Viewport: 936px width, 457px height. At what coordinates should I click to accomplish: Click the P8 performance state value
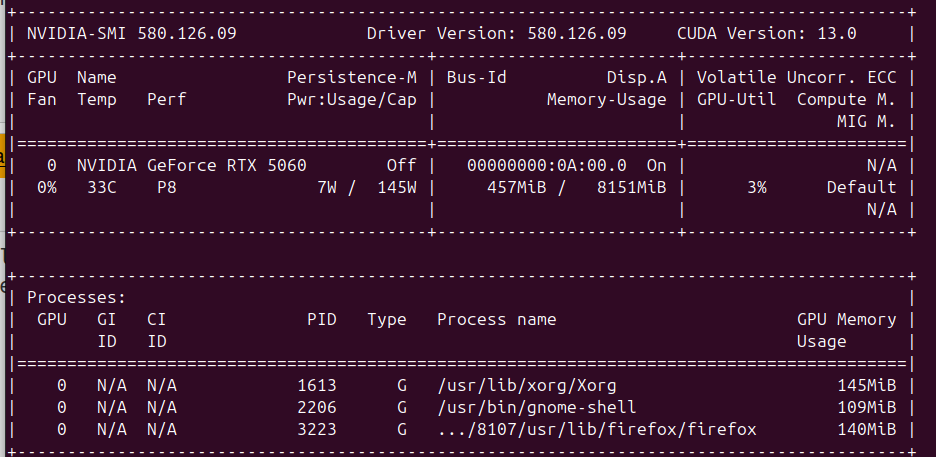pos(166,187)
